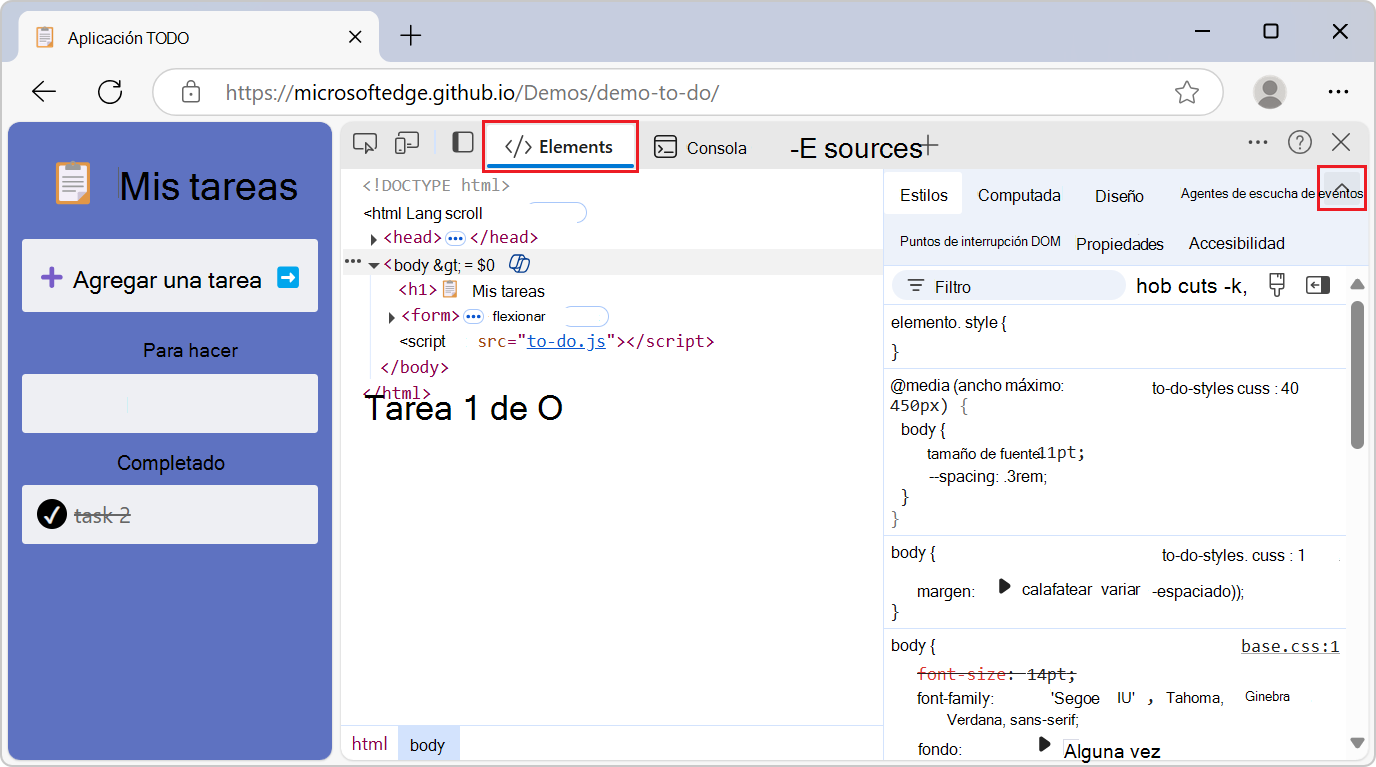Open the Computada tab
This screenshot has width=1376, height=767.
click(x=1019, y=196)
